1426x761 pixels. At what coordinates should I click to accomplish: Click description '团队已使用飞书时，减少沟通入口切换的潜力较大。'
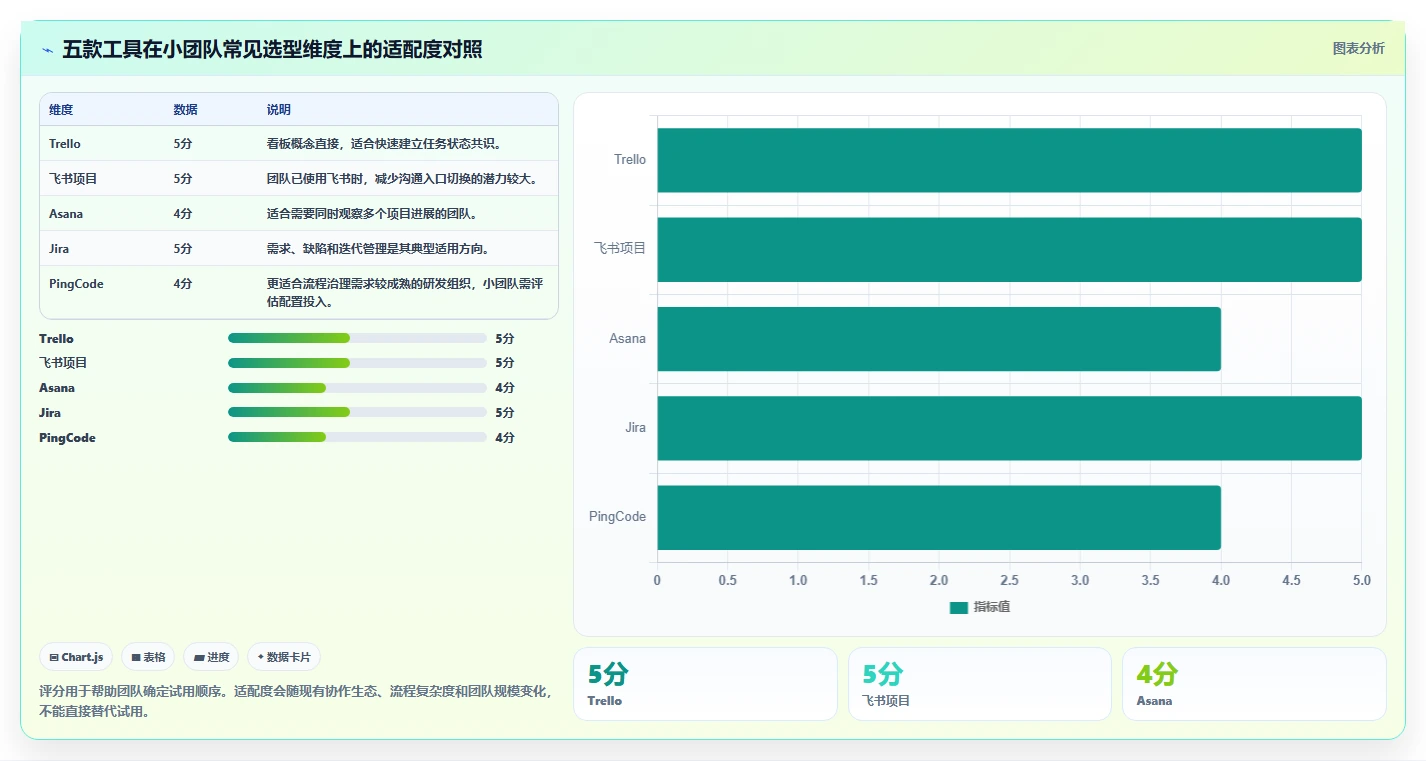403,179
